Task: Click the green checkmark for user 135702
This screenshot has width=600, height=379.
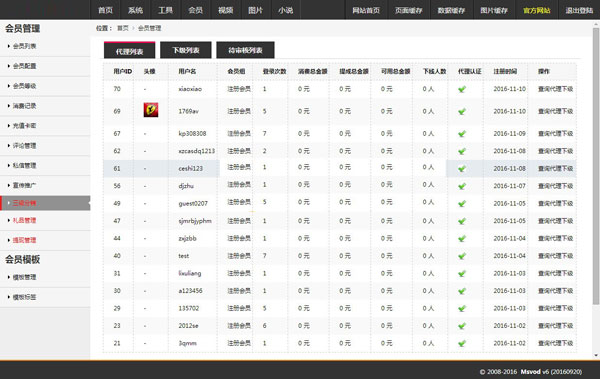Action: click(462, 309)
